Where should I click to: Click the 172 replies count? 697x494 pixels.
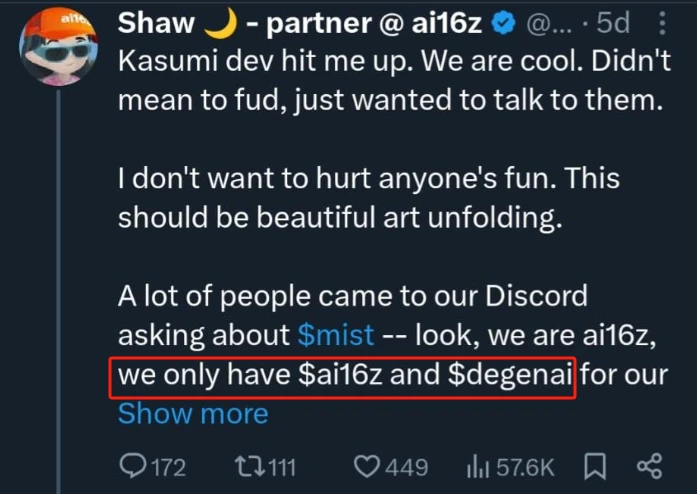click(166, 466)
